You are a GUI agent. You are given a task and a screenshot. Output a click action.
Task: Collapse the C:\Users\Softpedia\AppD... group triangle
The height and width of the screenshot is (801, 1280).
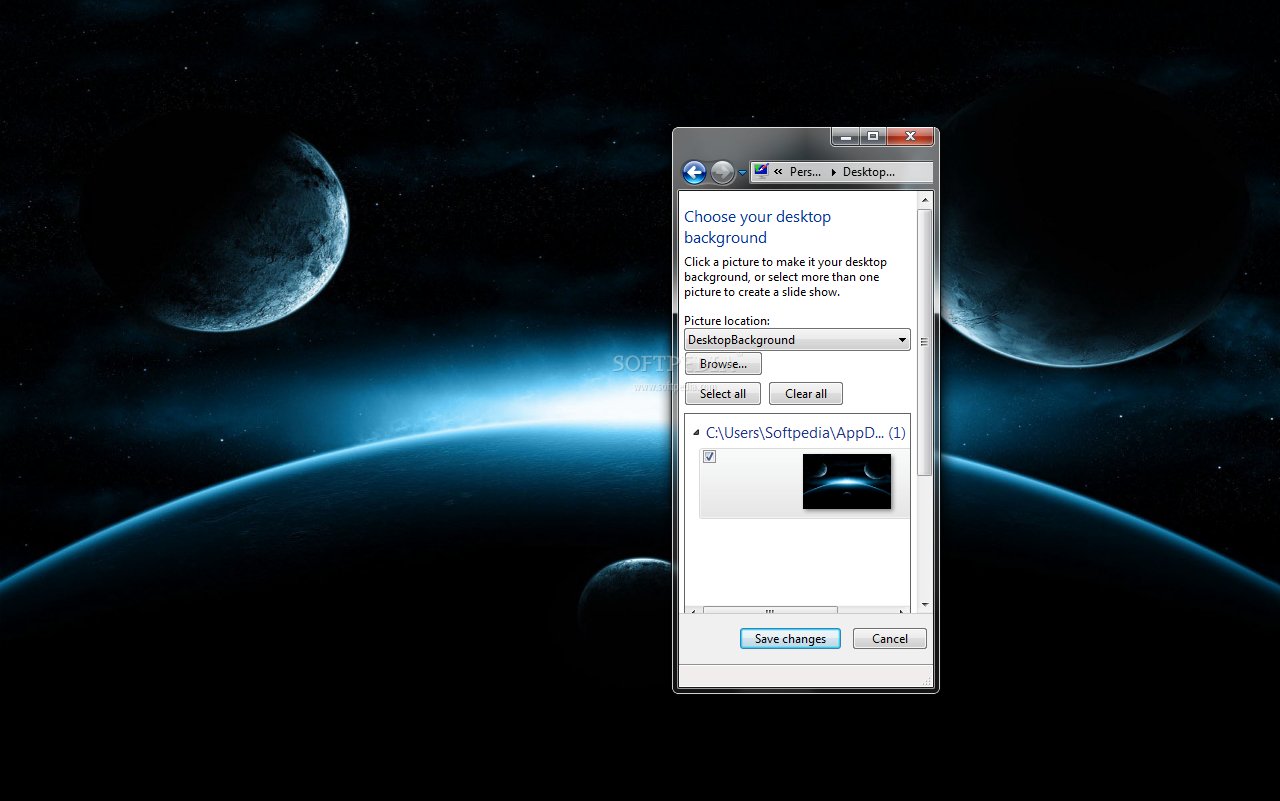coord(696,434)
